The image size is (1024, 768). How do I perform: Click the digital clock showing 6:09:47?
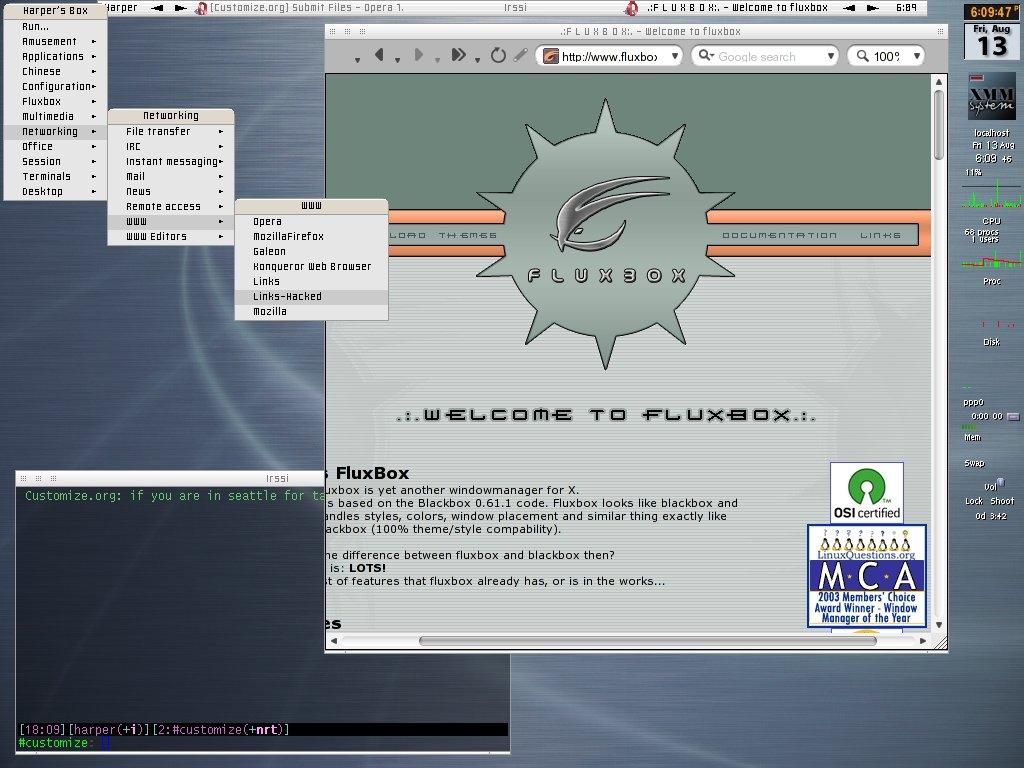click(991, 12)
